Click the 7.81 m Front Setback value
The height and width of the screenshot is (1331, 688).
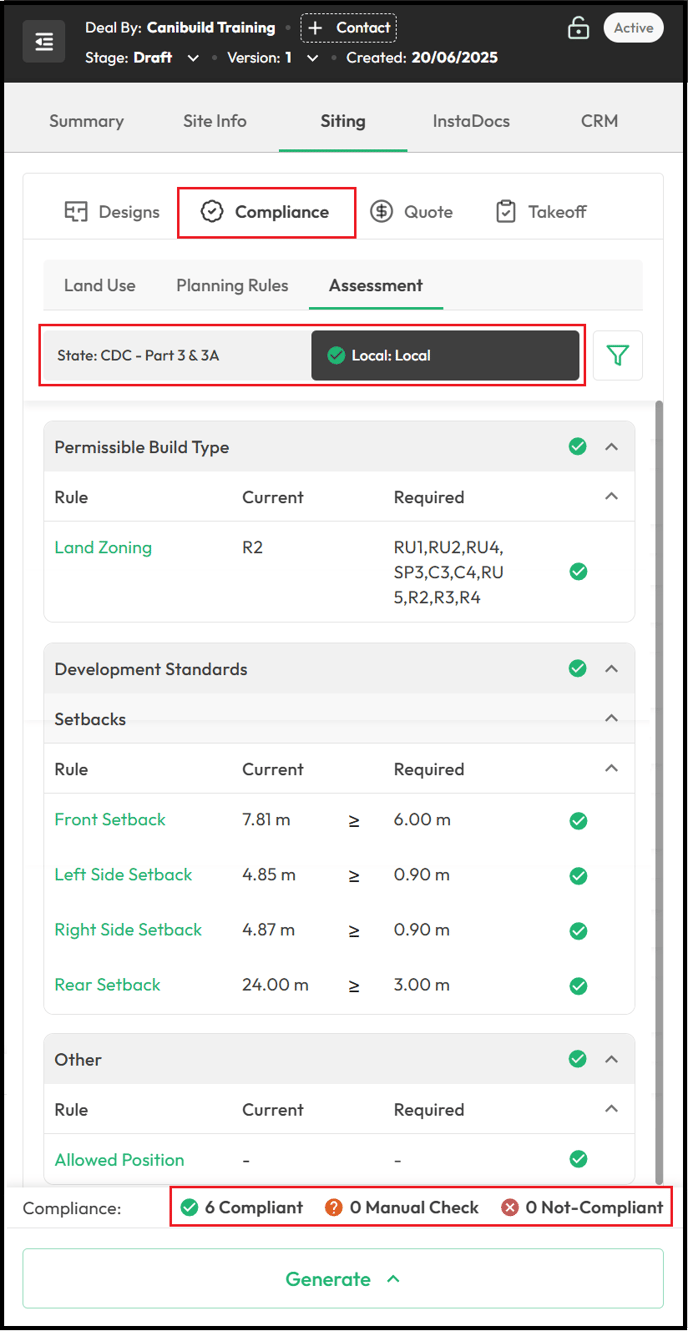coord(266,820)
